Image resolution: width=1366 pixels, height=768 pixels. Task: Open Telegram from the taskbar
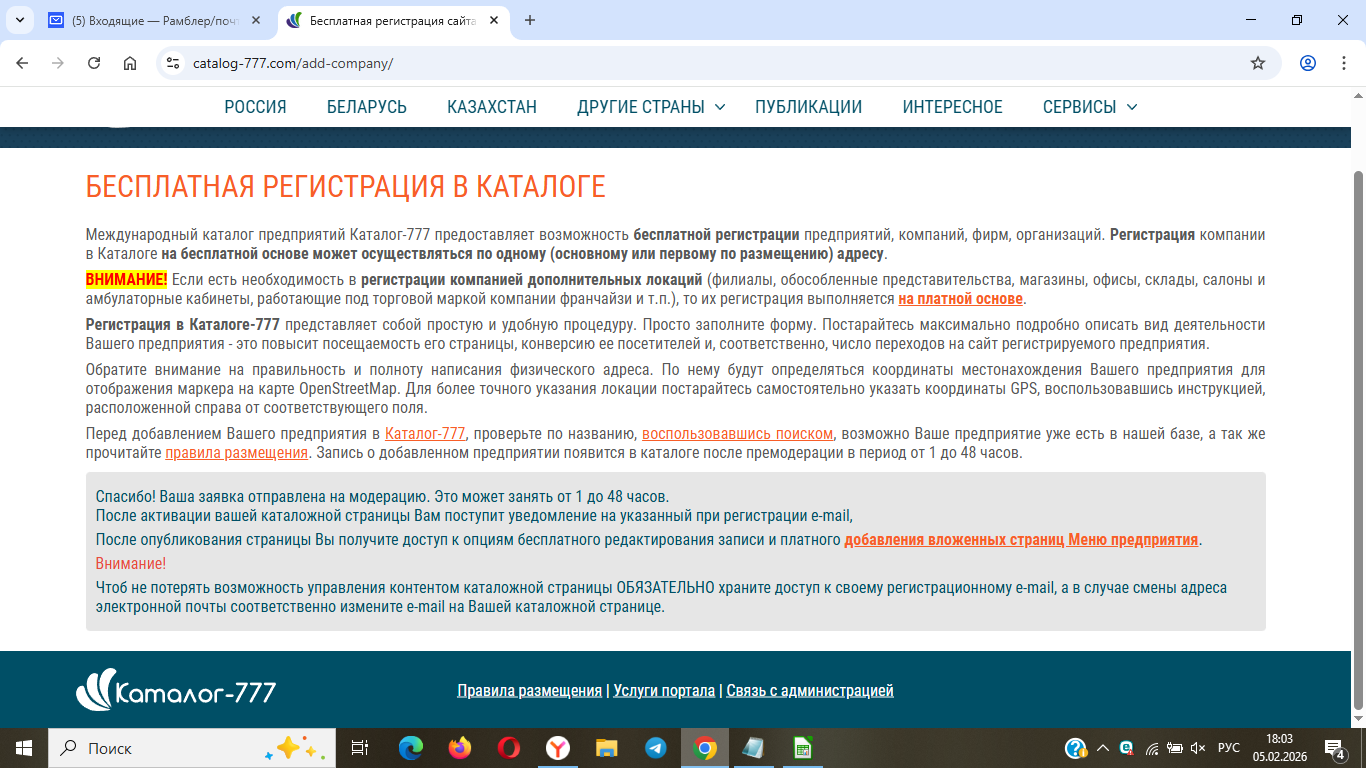[x=656, y=748]
